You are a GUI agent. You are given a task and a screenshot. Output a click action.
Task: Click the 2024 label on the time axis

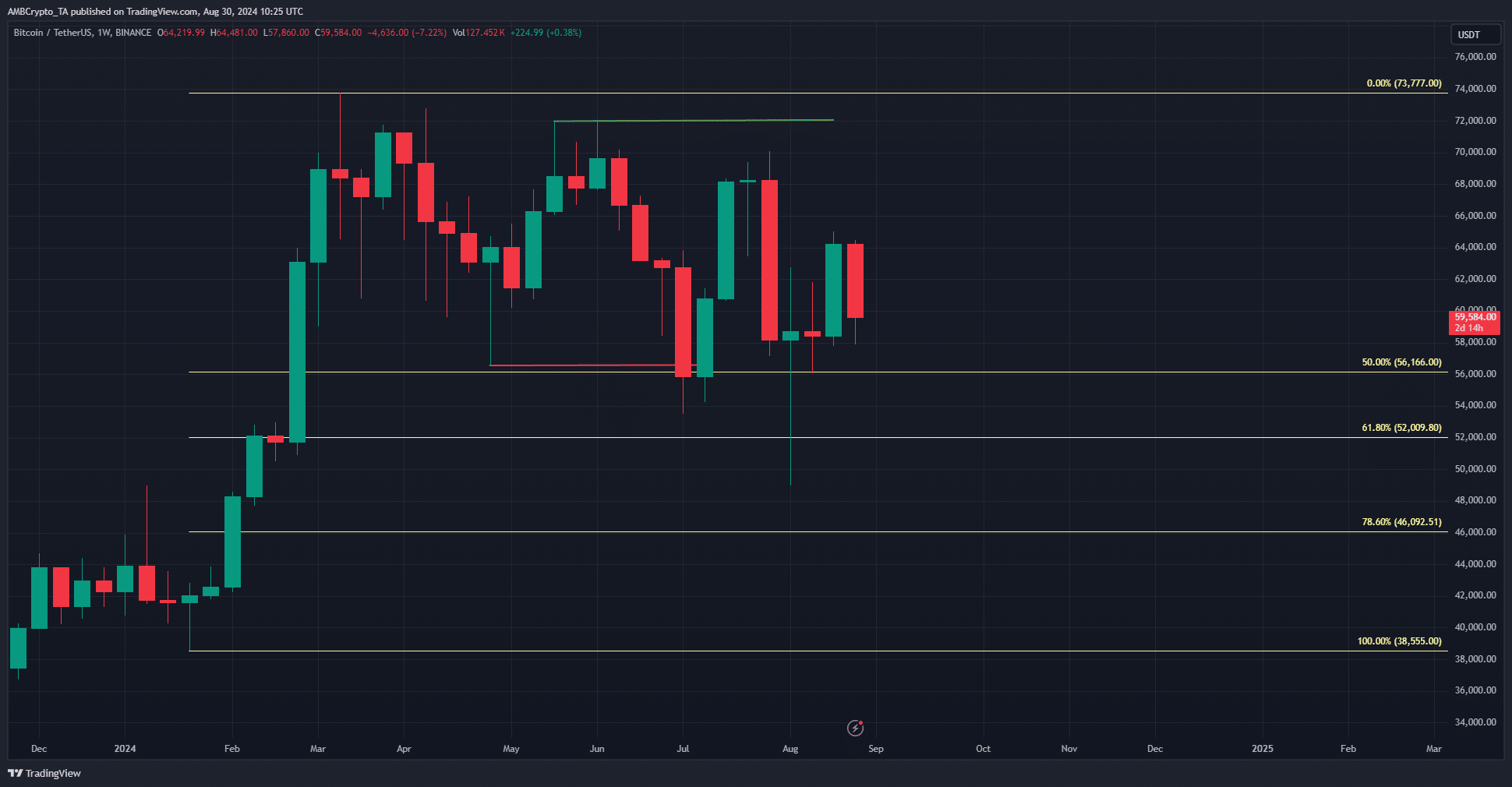coord(125,749)
